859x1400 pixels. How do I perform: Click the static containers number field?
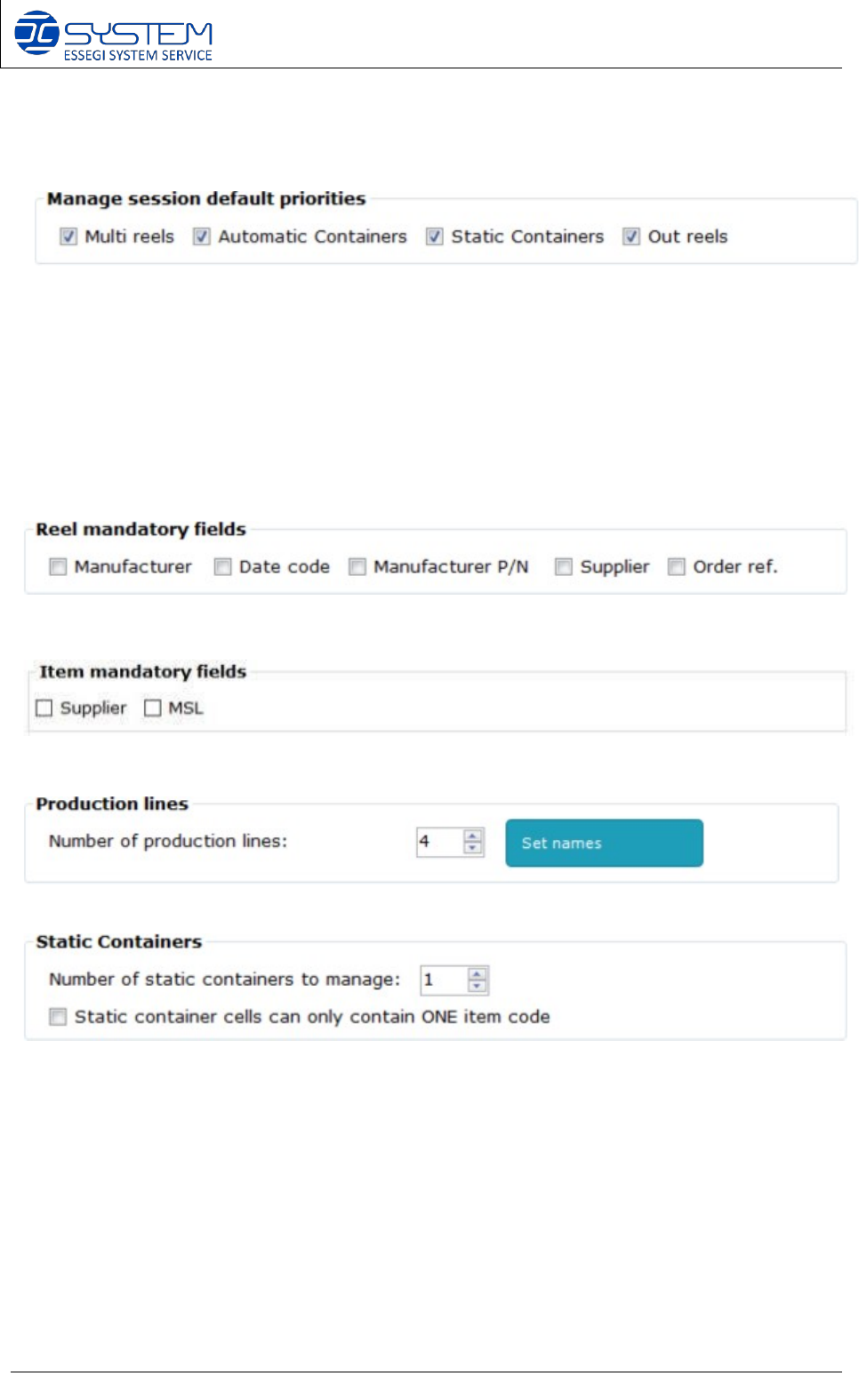coord(443,980)
